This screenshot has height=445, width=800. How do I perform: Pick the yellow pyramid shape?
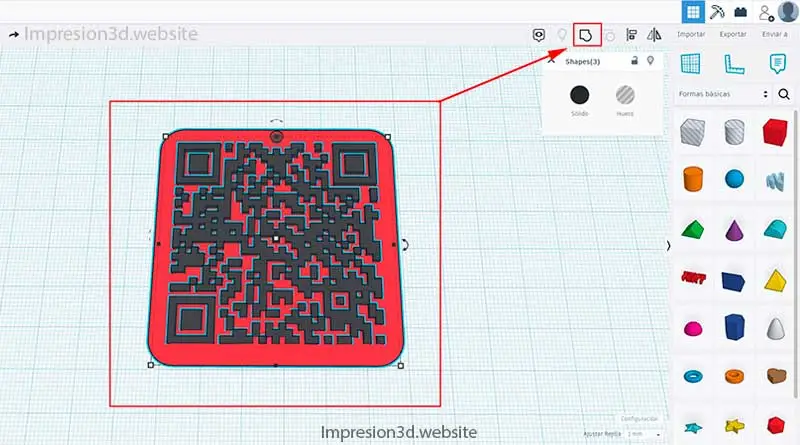tap(775, 281)
